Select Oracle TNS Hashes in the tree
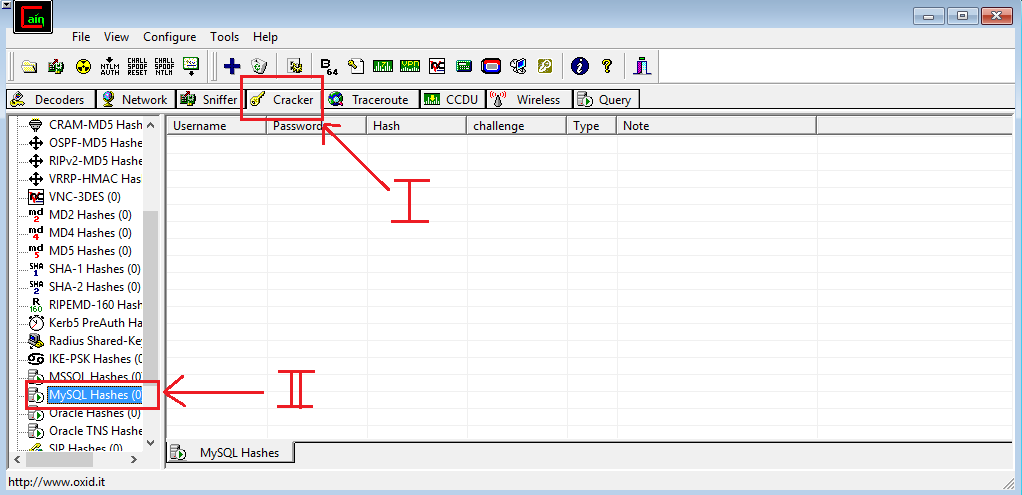This screenshot has height=495, width=1022. [95, 431]
